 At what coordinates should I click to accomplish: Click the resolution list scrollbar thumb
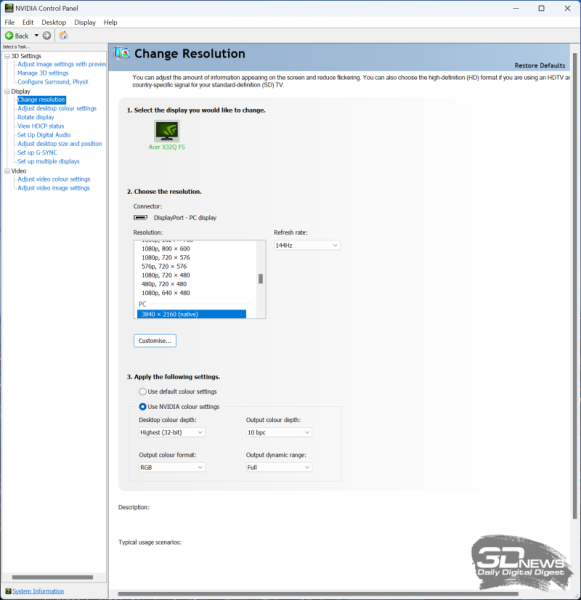tap(261, 279)
